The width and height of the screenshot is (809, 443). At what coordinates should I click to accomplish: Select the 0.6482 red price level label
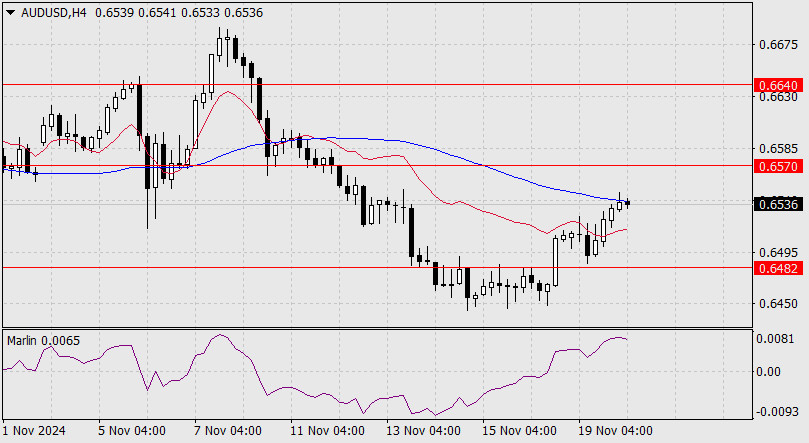click(779, 268)
